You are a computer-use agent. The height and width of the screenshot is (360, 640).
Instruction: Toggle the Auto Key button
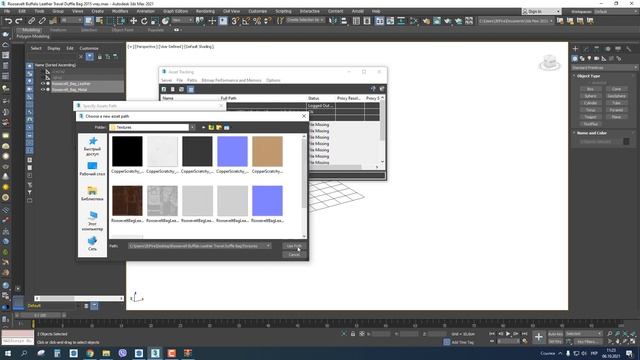click(555, 334)
